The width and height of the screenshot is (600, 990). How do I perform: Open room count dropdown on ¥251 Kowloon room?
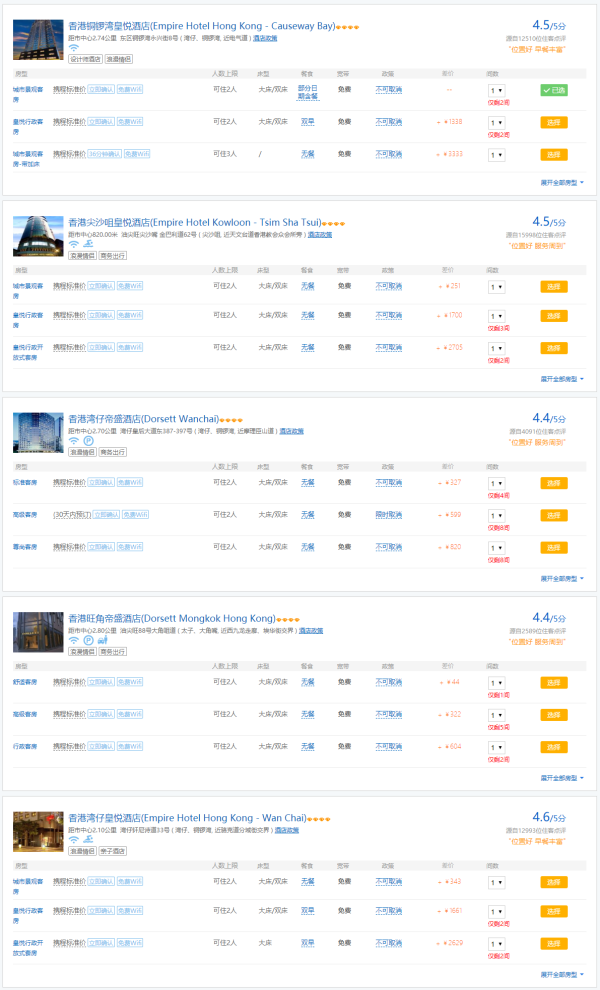pyautogui.click(x=496, y=287)
